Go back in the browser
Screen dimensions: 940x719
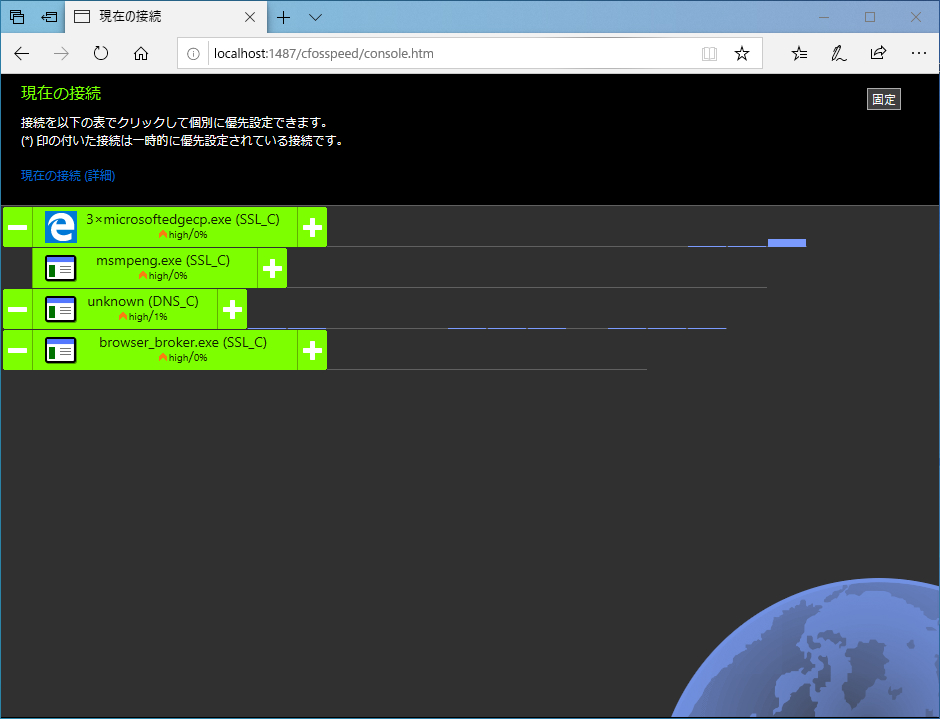(22, 53)
